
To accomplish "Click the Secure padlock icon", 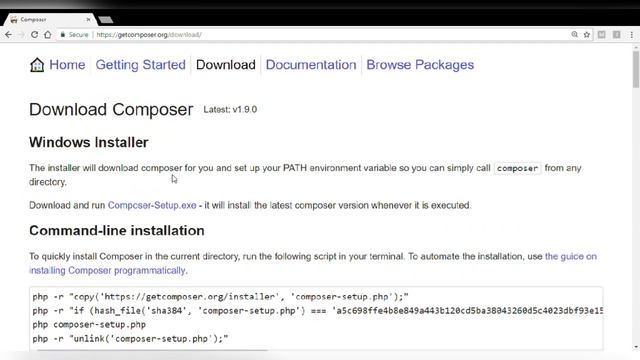I will (x=62, y=35).
